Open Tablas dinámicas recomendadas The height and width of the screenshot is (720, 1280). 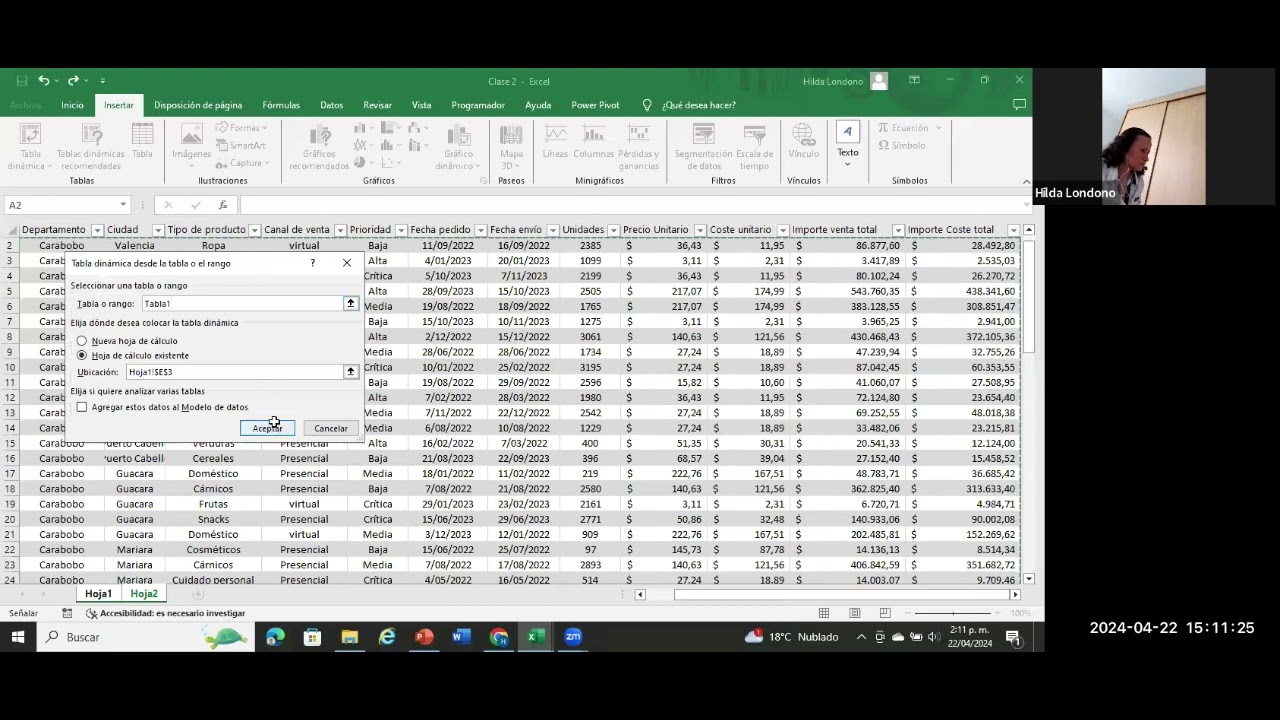tap(91, 147)
